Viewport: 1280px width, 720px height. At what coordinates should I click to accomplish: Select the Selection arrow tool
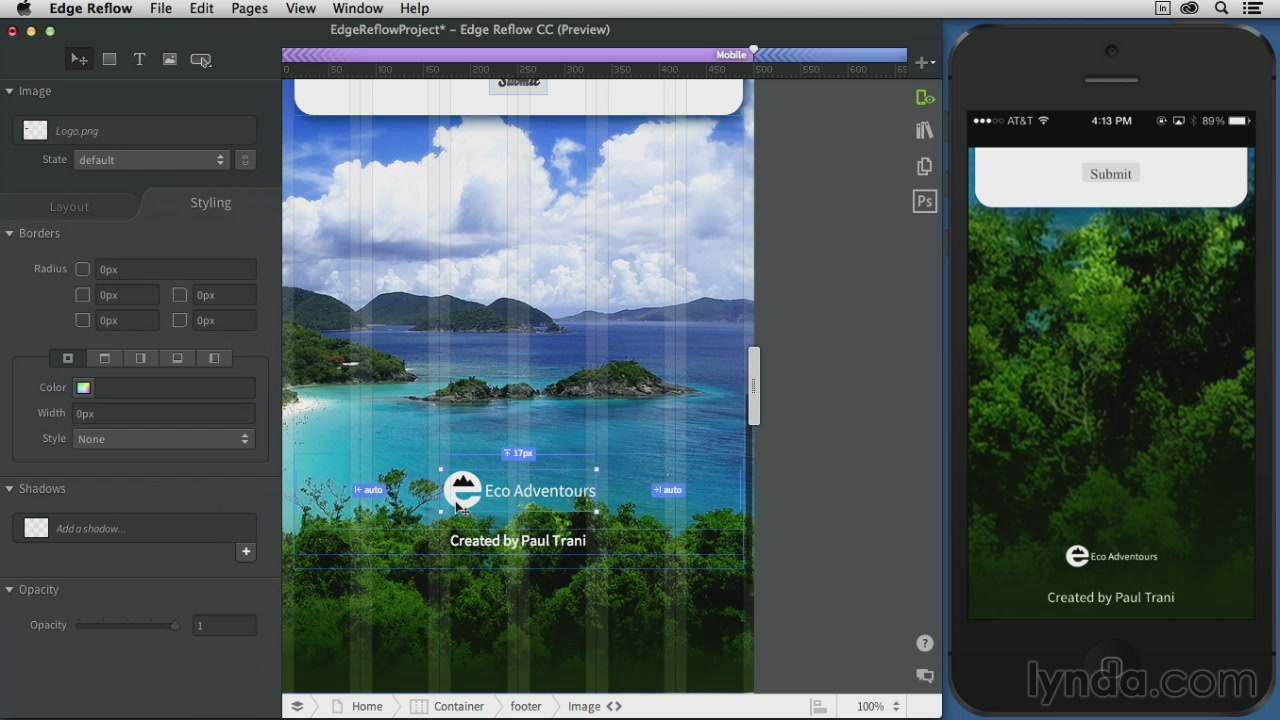78,60
